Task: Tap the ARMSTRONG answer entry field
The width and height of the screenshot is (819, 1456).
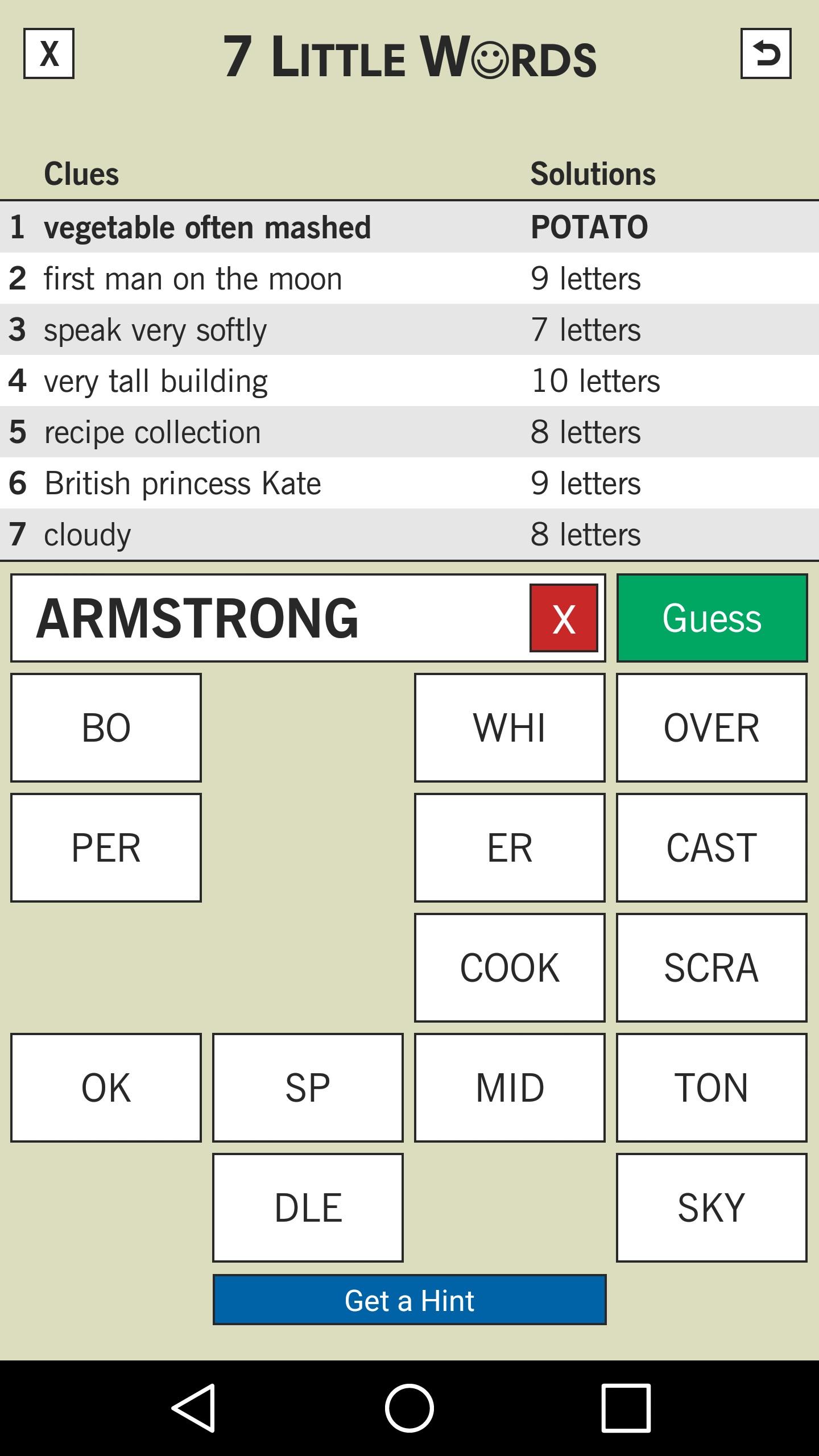Action: (267, 618)
